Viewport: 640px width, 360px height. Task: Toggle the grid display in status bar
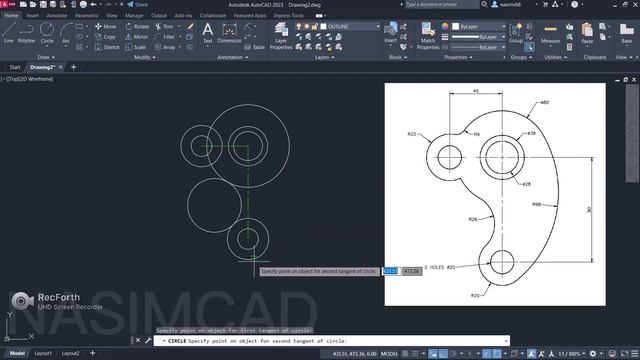coord(405,353)
